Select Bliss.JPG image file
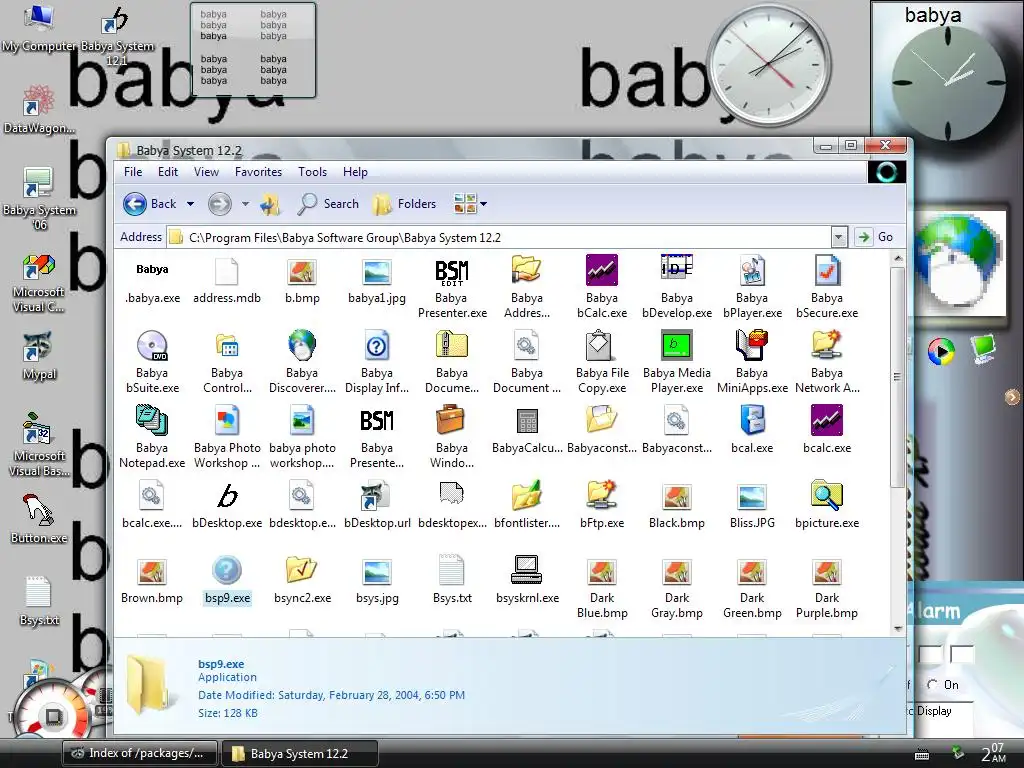The image size is (1024, 768). pyautogui.click(x=752, y=498)
